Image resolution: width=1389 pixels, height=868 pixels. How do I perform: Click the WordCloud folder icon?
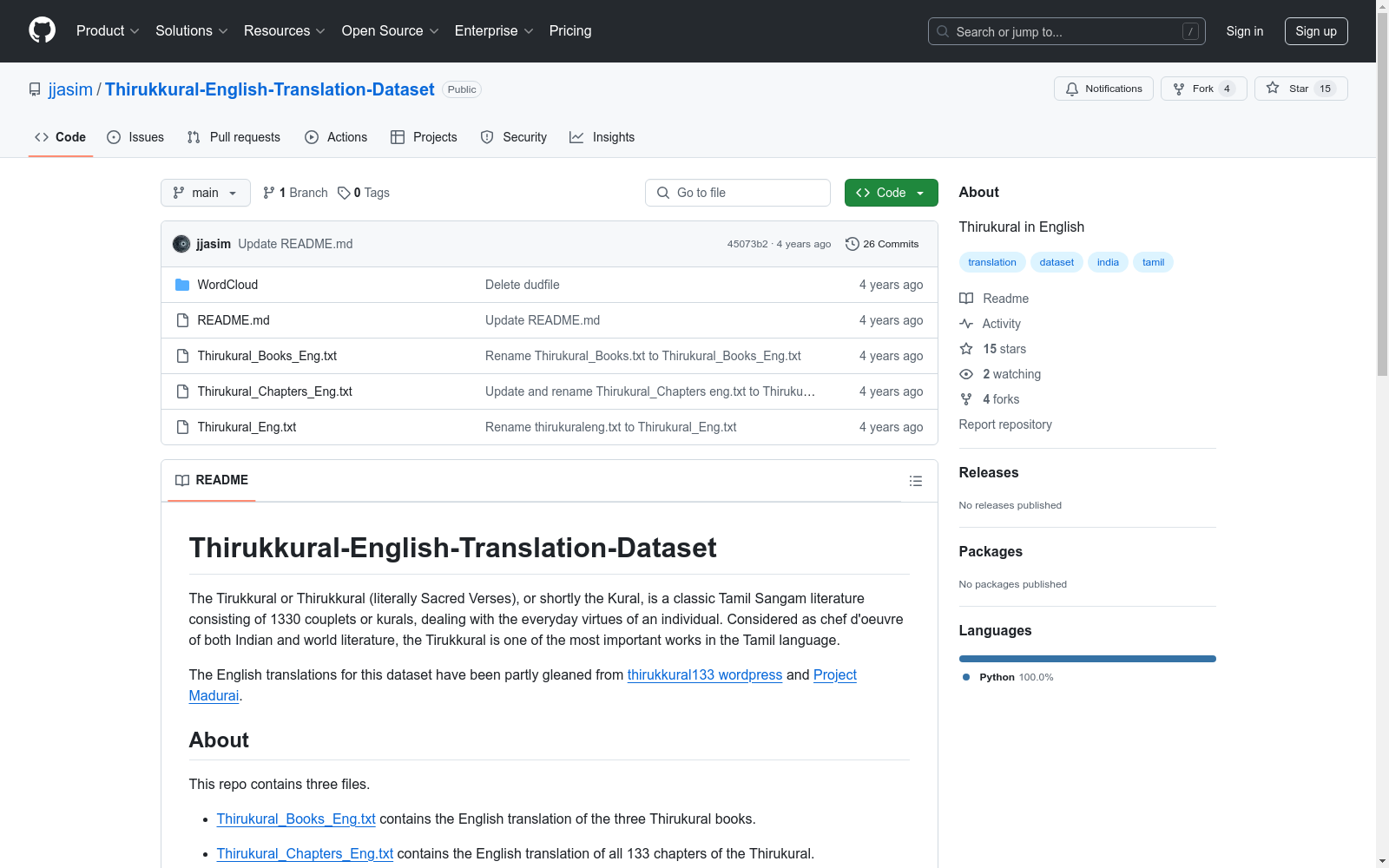coord(182,285)
